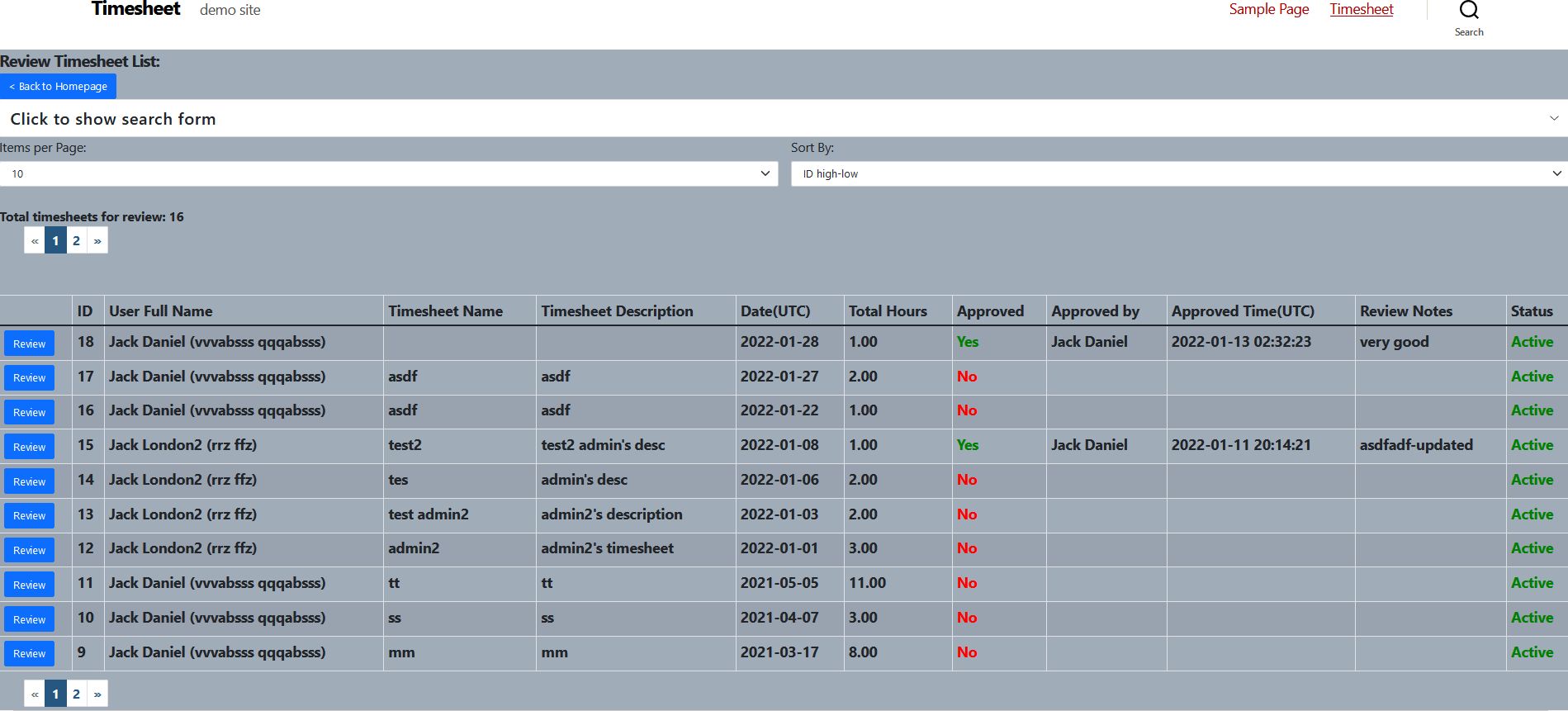Click approved time 2022-01-11 20:14:21

pyautogui.click(x=1241, y=445)
